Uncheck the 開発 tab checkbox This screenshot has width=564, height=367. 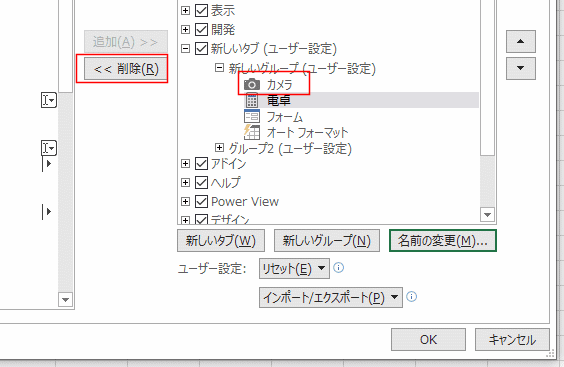pyautogui.click(x=201, y=30)
